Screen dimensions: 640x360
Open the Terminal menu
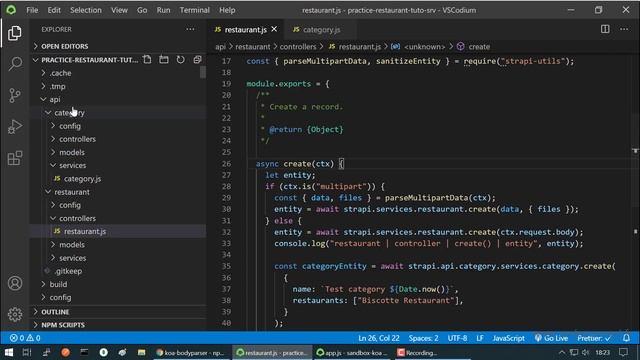(x=194, y=10)
